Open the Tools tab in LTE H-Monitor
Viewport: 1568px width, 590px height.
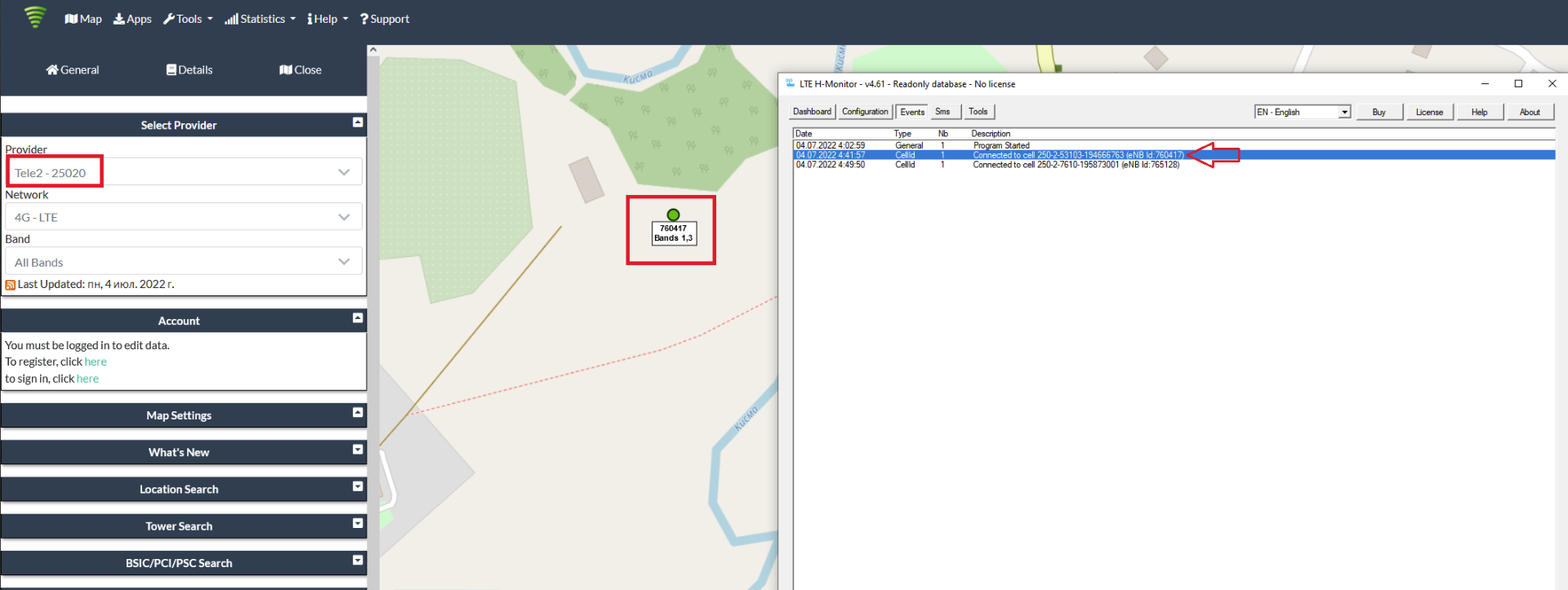(978, 112)
